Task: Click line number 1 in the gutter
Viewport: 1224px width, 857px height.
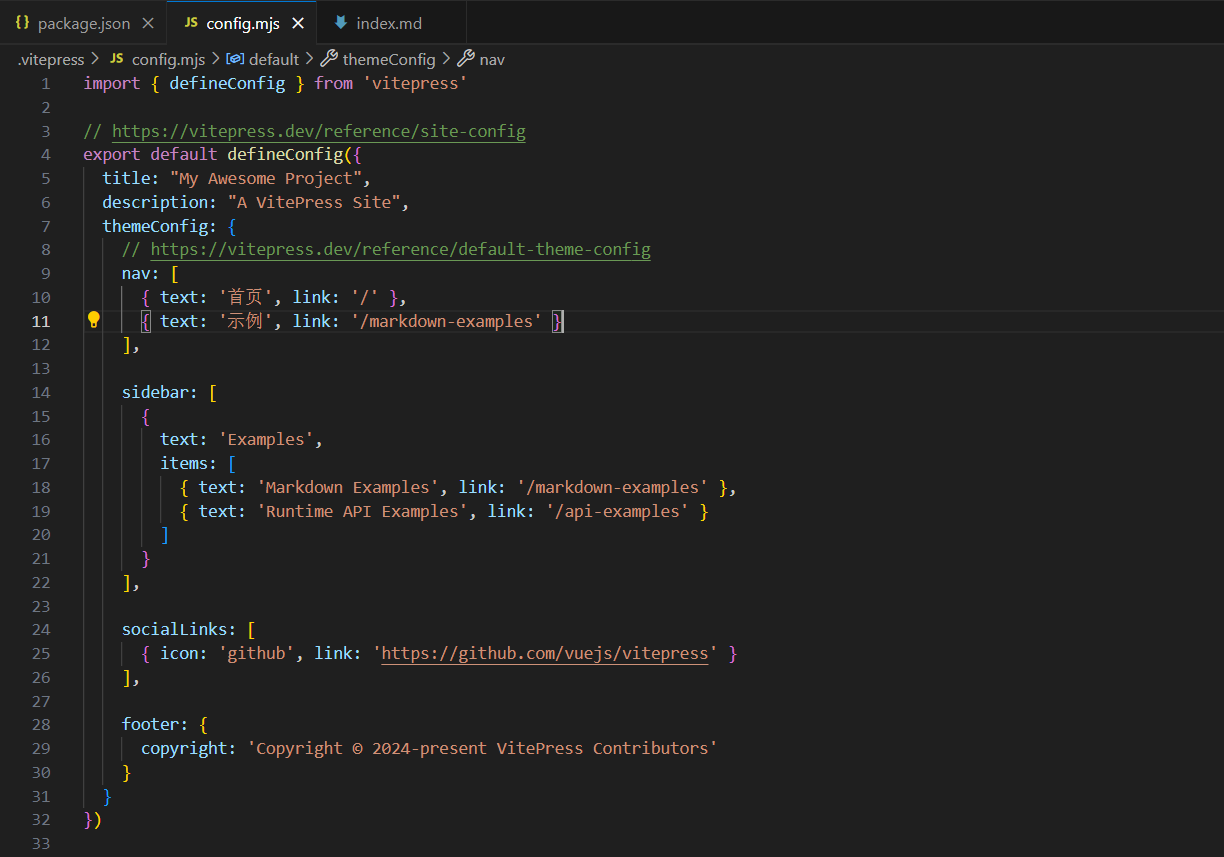Action: (45, 83)
